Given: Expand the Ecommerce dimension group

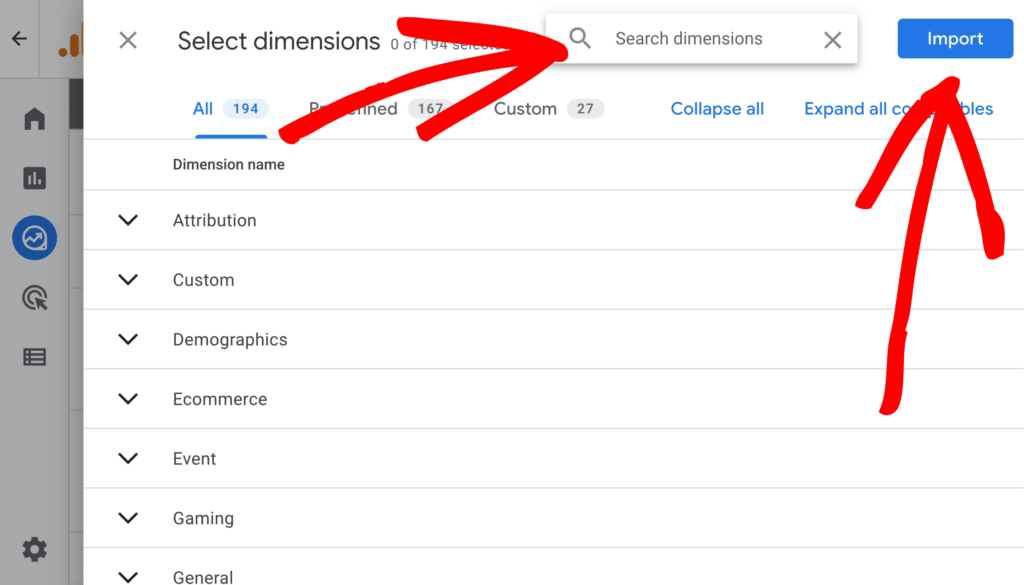Looking at the screenshot, I should [128, 398].
